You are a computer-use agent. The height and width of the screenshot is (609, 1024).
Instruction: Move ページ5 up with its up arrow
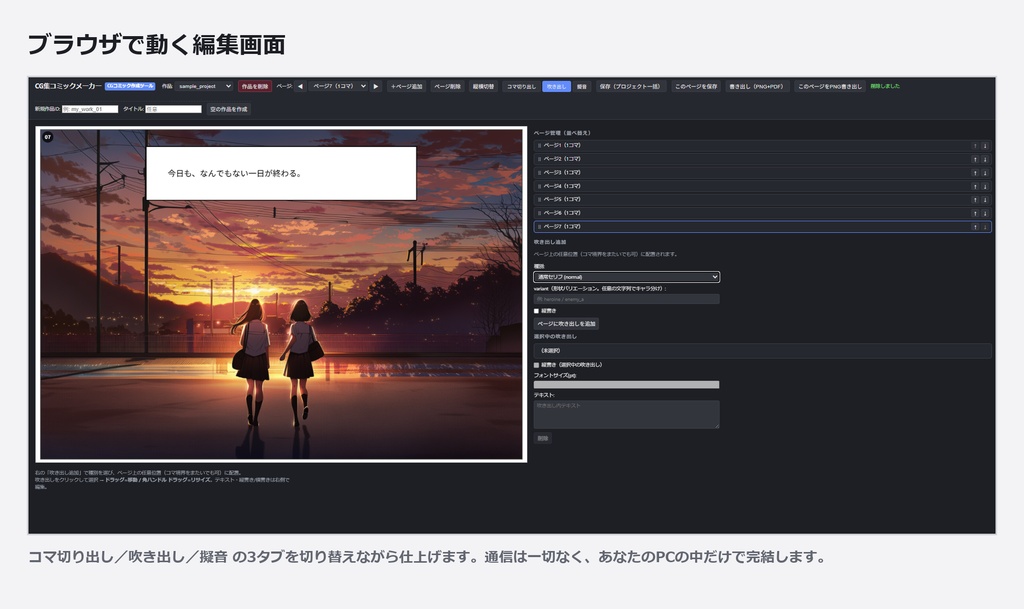(975, 200)
